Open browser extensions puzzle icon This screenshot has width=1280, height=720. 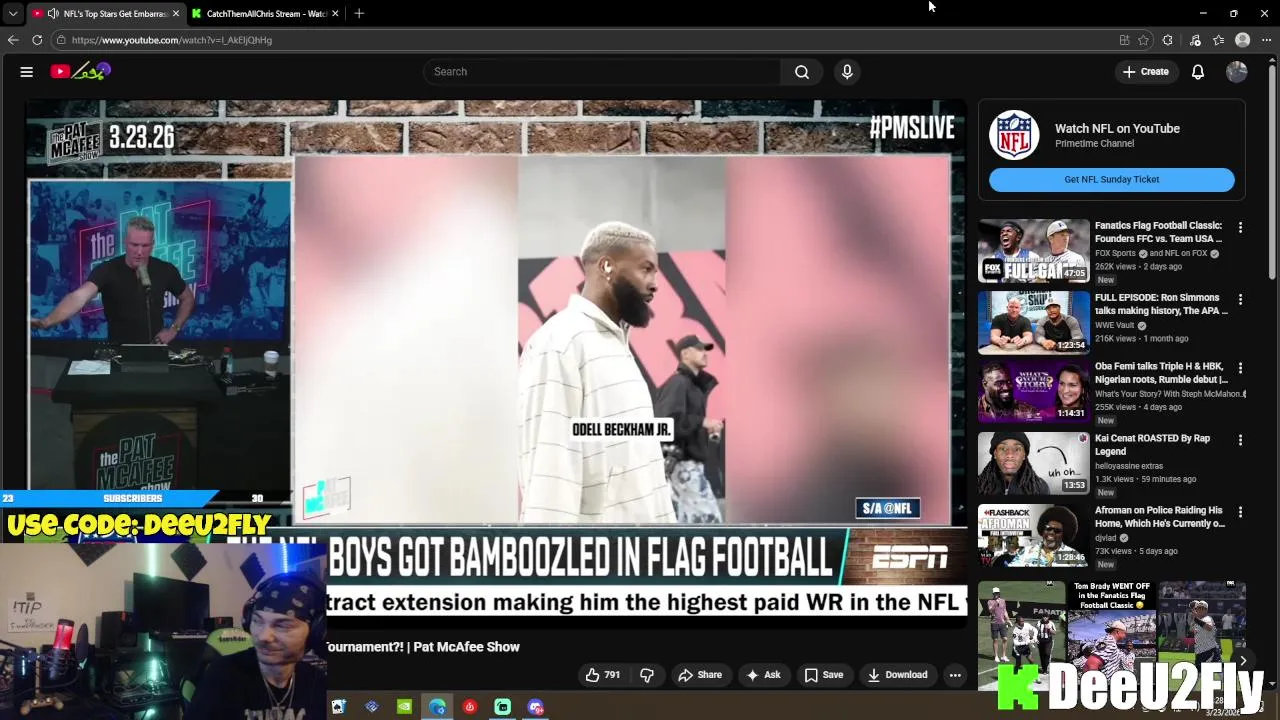click(x=1168, y=40)
